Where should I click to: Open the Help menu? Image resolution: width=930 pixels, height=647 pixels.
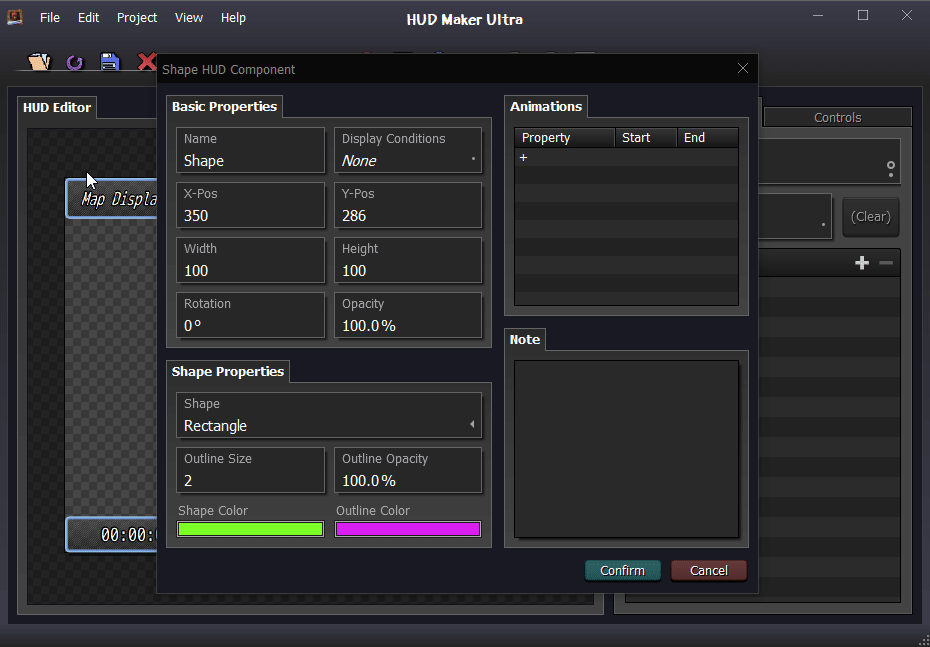pyautogui.click(x=233, y=18)
